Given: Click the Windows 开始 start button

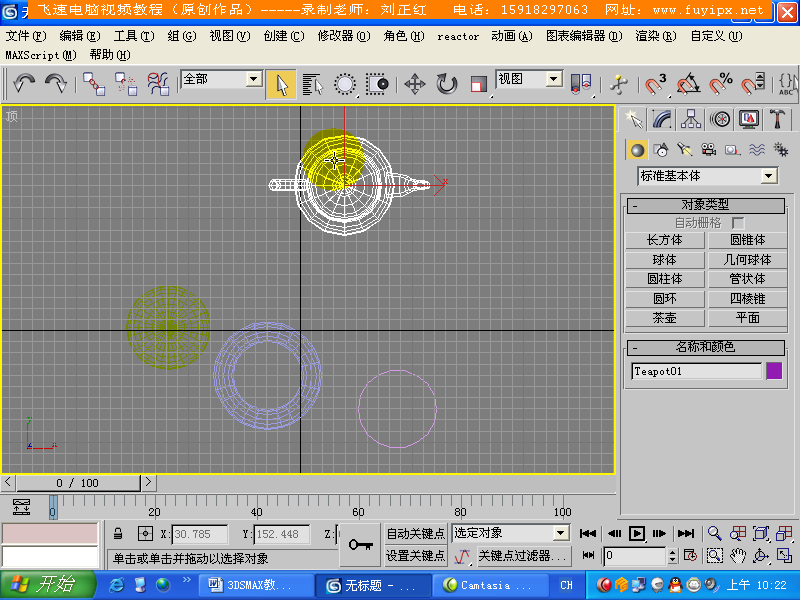Looking at the screenshot, I should (48, 585).
